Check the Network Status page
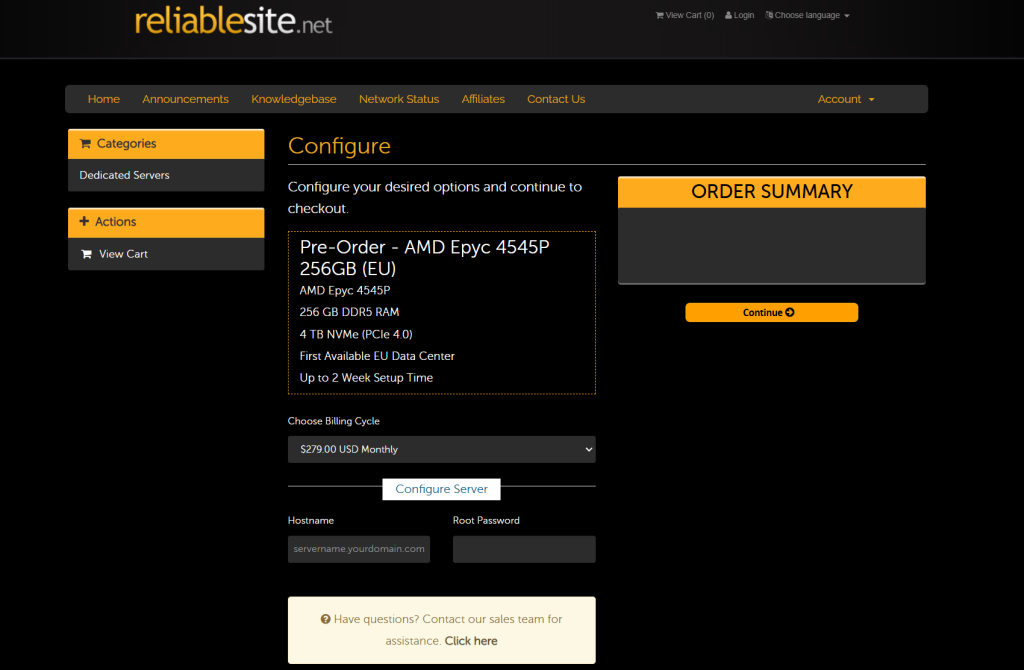This screenshot has width=1024, height=670. (x=399, y=99)
